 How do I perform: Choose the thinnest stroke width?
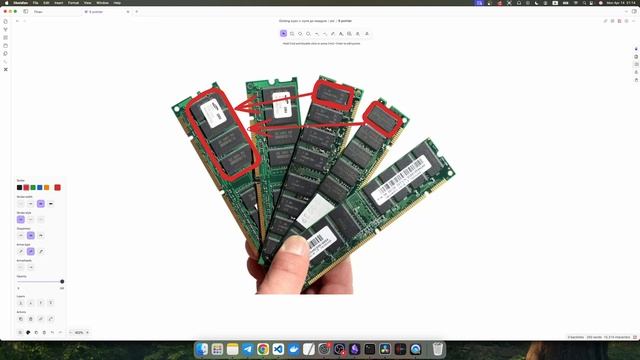point(21,204)
